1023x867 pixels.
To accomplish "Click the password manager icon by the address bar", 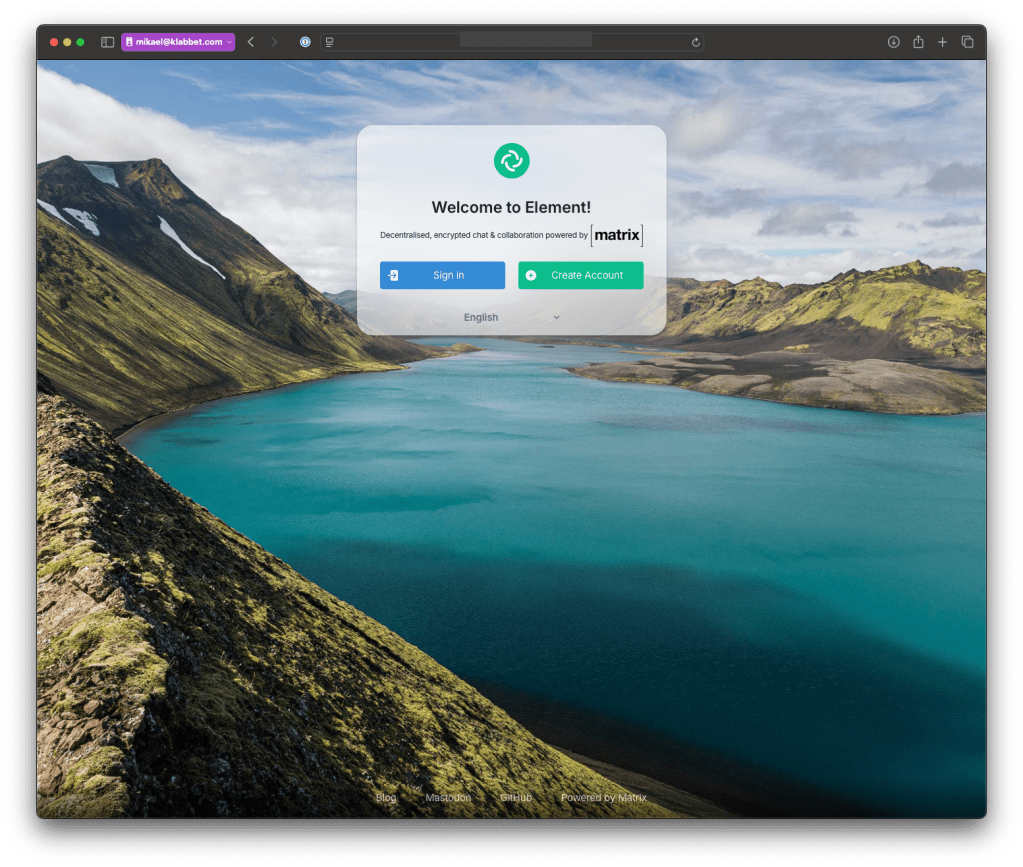I will tap(305, 42).
